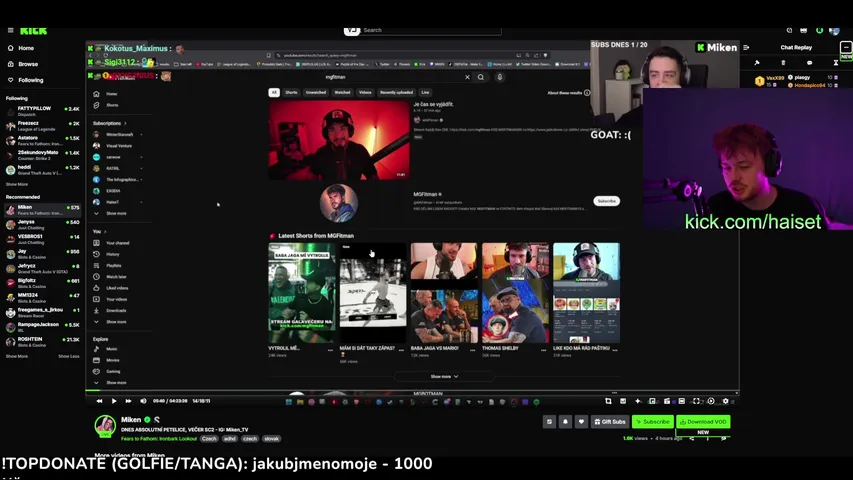Screen dimensions: 853x480
Task: Open Astatoro channel in Following list
Action: [42, 140]
